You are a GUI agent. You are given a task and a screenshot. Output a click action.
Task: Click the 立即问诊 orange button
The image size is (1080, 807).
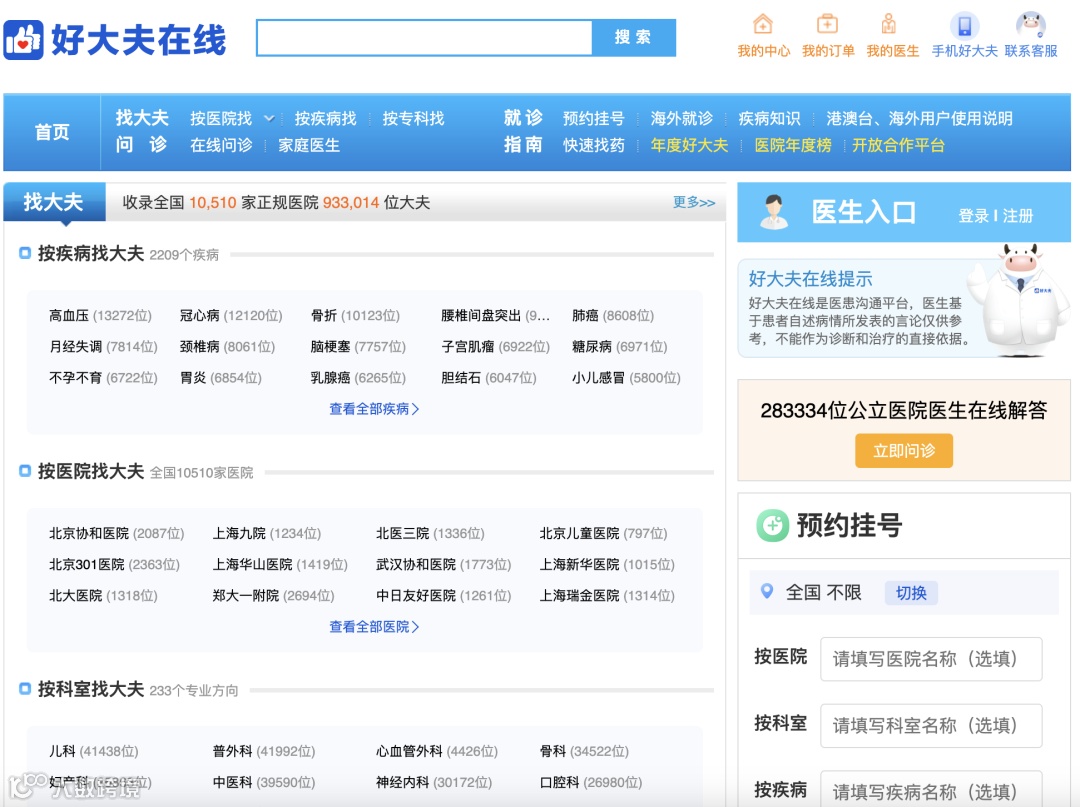click(904, 451)
